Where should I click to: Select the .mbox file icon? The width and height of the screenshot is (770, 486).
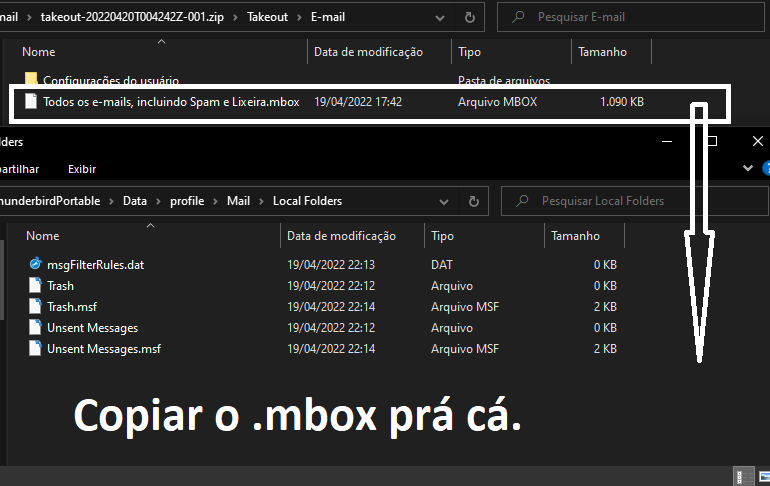pos(31,102)
